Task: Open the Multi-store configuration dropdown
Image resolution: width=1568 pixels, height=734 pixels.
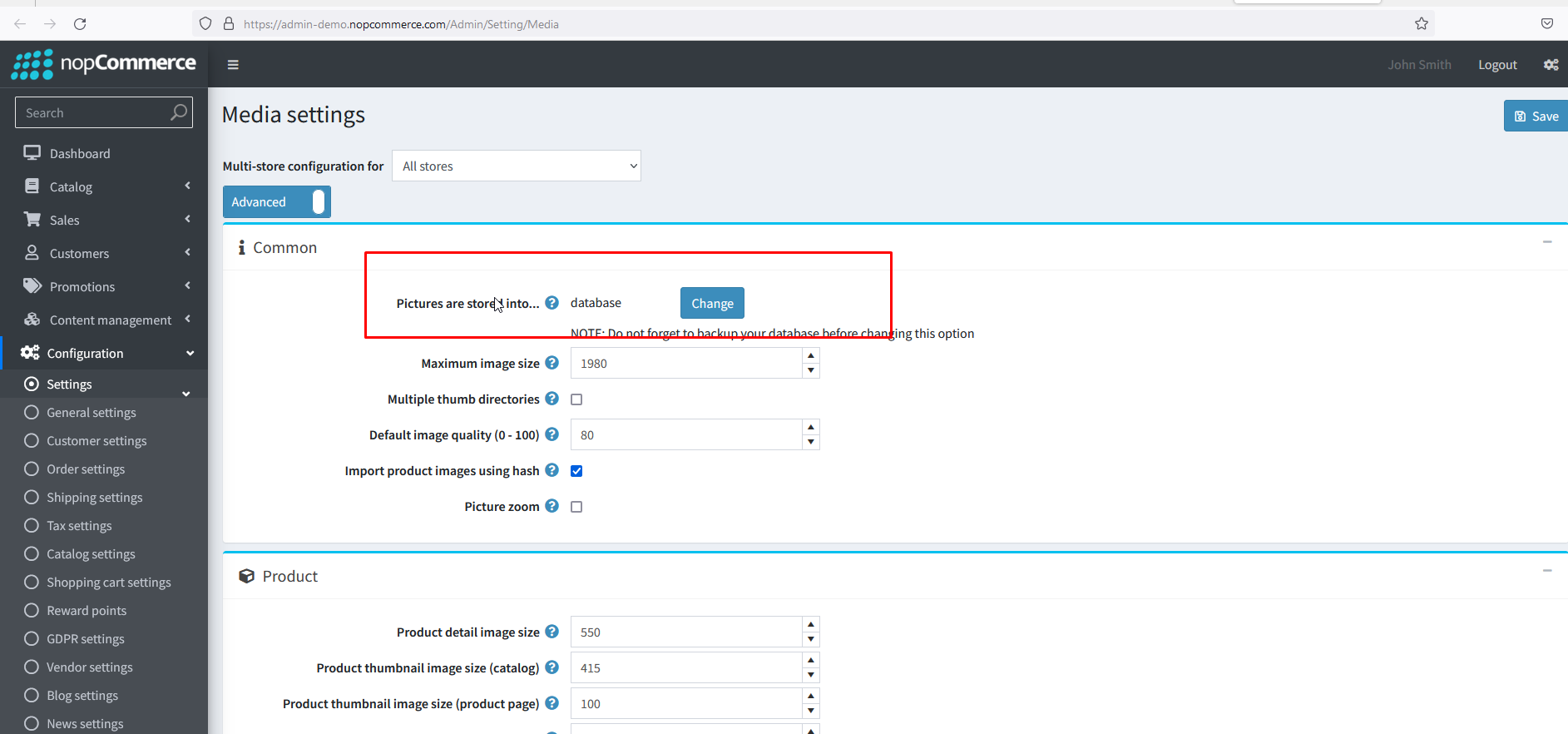Action: point(517,166)
